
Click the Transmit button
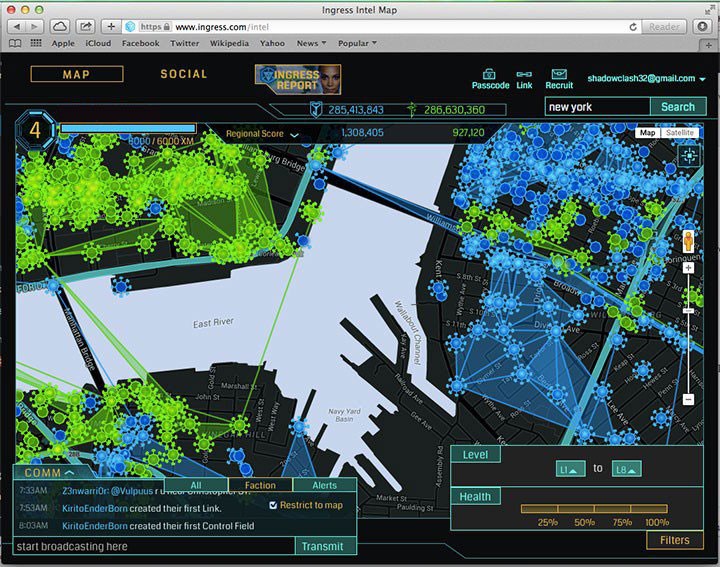(322, 546)
